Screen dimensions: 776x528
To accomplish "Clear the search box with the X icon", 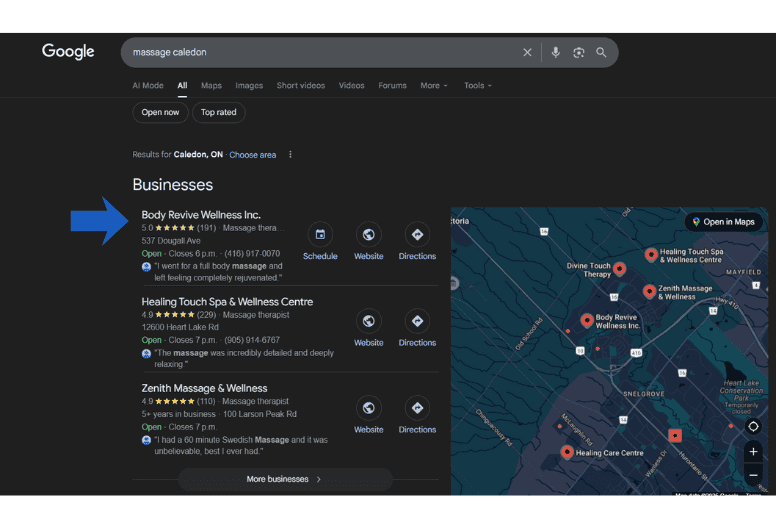I will [x=527, y=52].
